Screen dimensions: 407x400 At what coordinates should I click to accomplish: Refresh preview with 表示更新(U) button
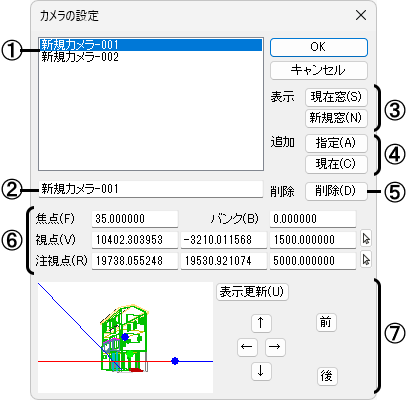coord(252,292)
